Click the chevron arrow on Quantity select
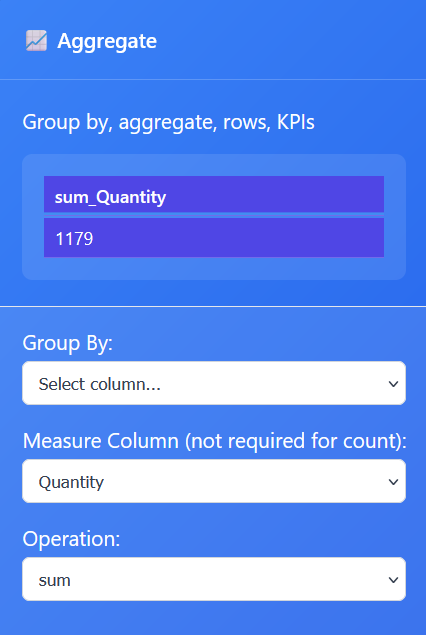The height and width of the screenshot is (635, 426). point(393,482)
